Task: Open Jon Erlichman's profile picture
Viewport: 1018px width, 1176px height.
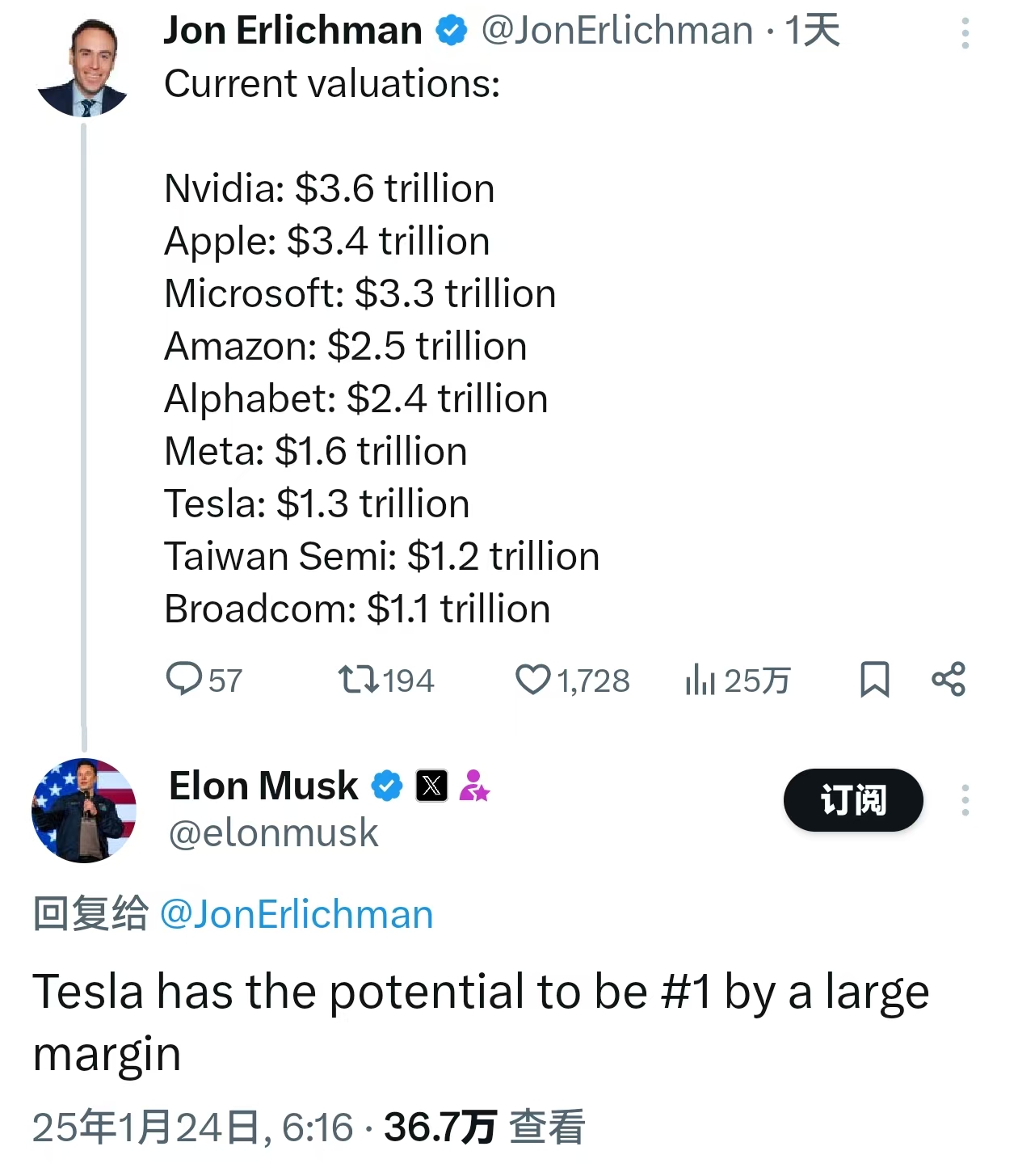Action: pos(83,68)
